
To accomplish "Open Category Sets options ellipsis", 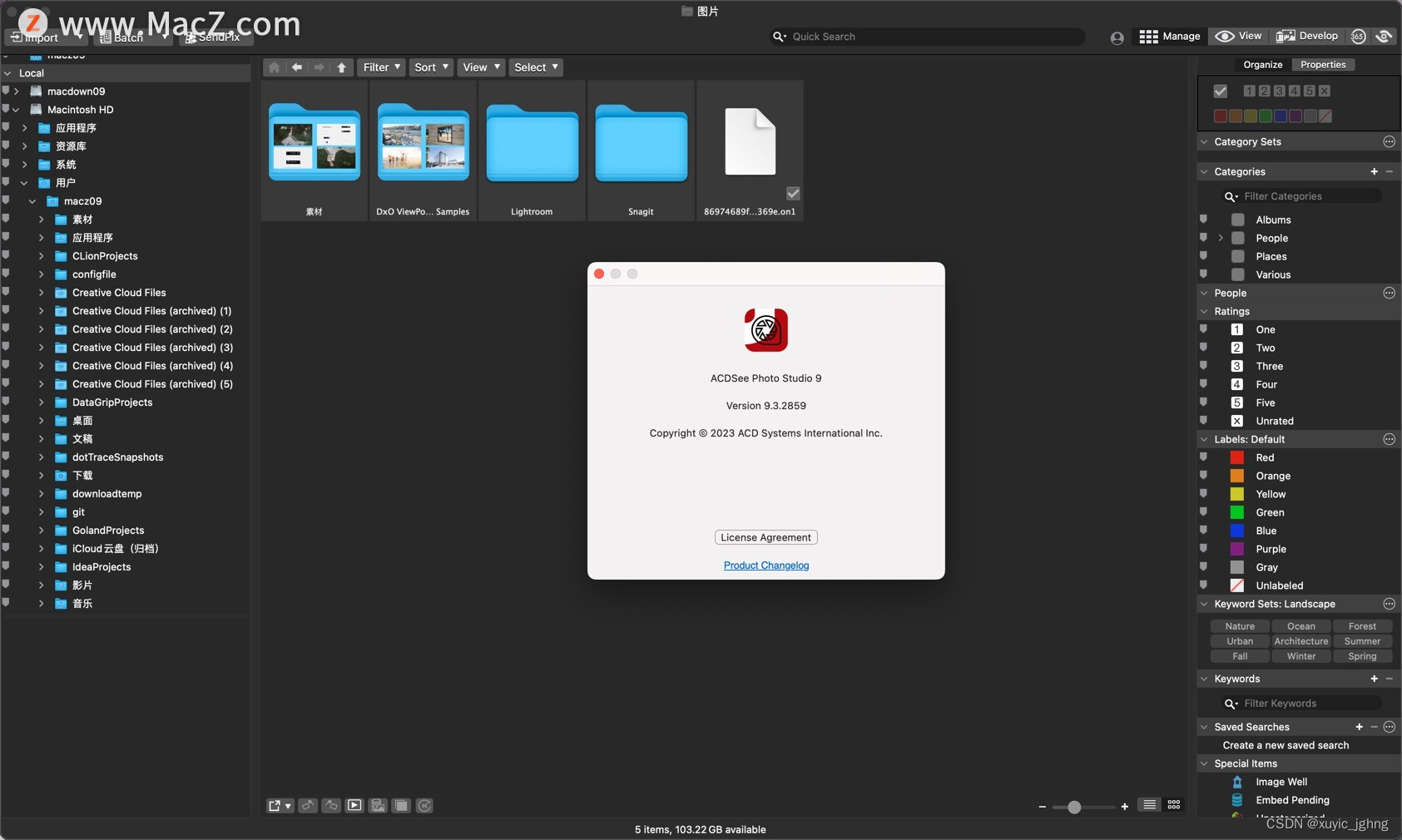I will [x=1389, y=142].
